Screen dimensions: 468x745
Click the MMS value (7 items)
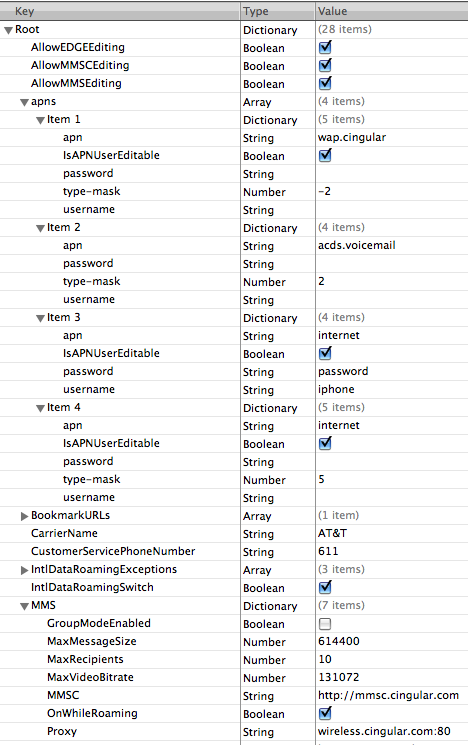tap(342, 606)
